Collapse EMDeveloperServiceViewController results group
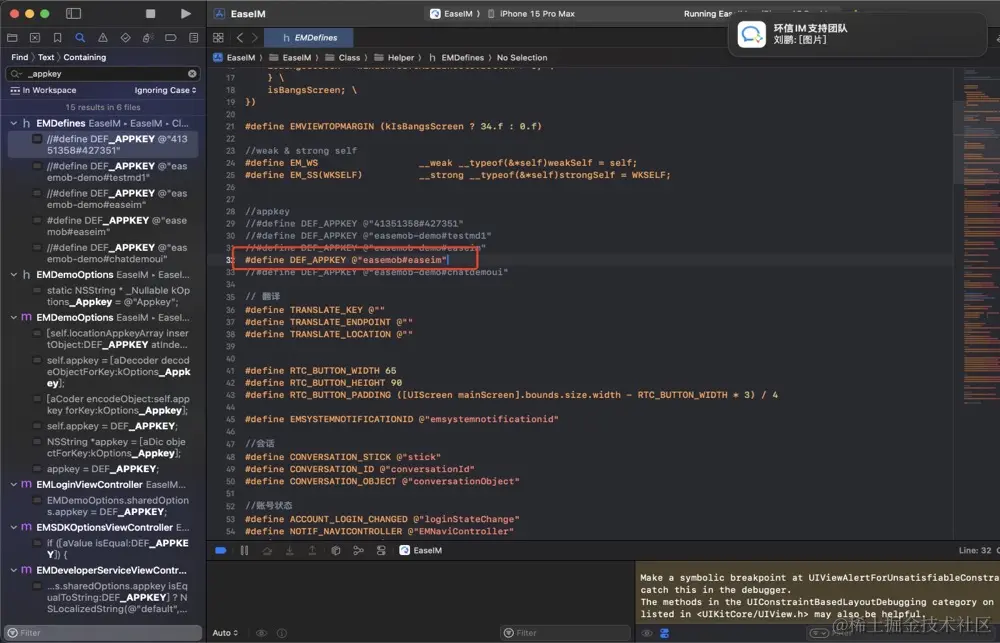The width and height of the screenshot is (1000, 643). click(x=13, y=570)
